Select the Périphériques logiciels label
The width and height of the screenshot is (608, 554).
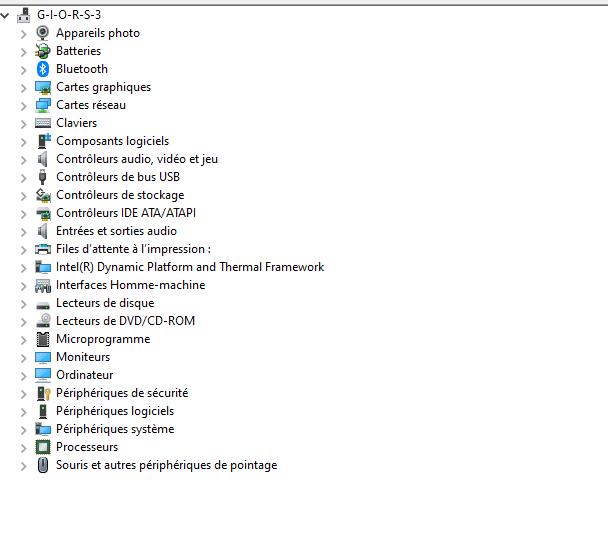point(115,411)
